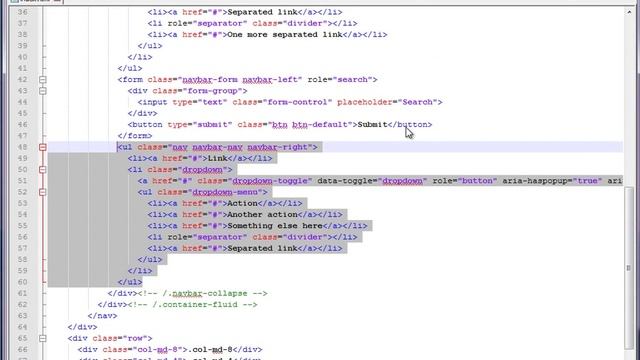The image size is (640, 360).
Task: Click the 'dropdown-toggle' class value
Action: 270,181
